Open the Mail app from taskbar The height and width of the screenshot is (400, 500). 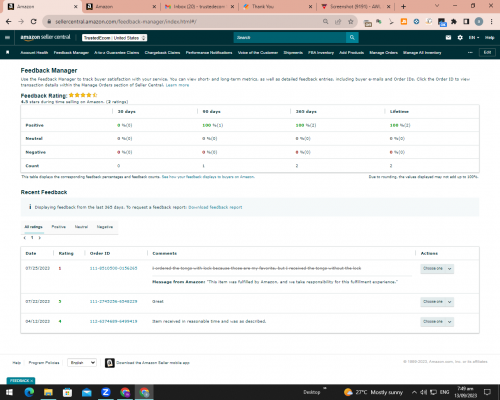coord(87,392)
